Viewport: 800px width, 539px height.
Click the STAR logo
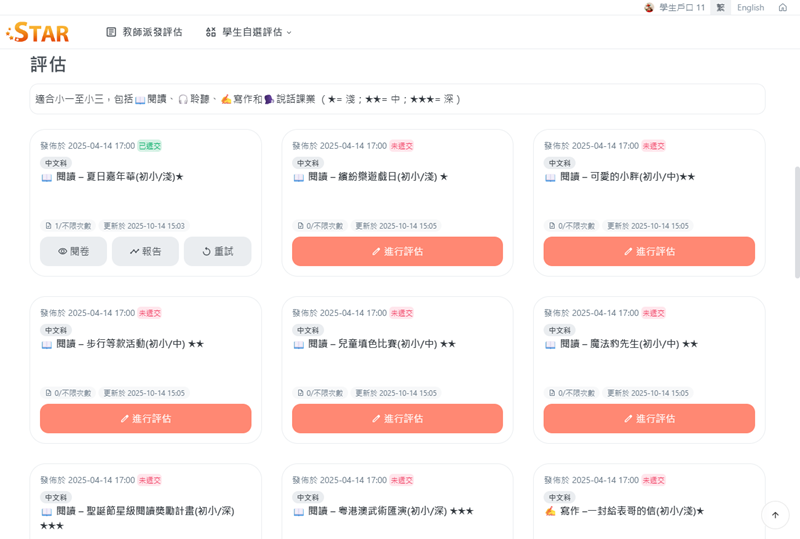click(x=38, y=32)
